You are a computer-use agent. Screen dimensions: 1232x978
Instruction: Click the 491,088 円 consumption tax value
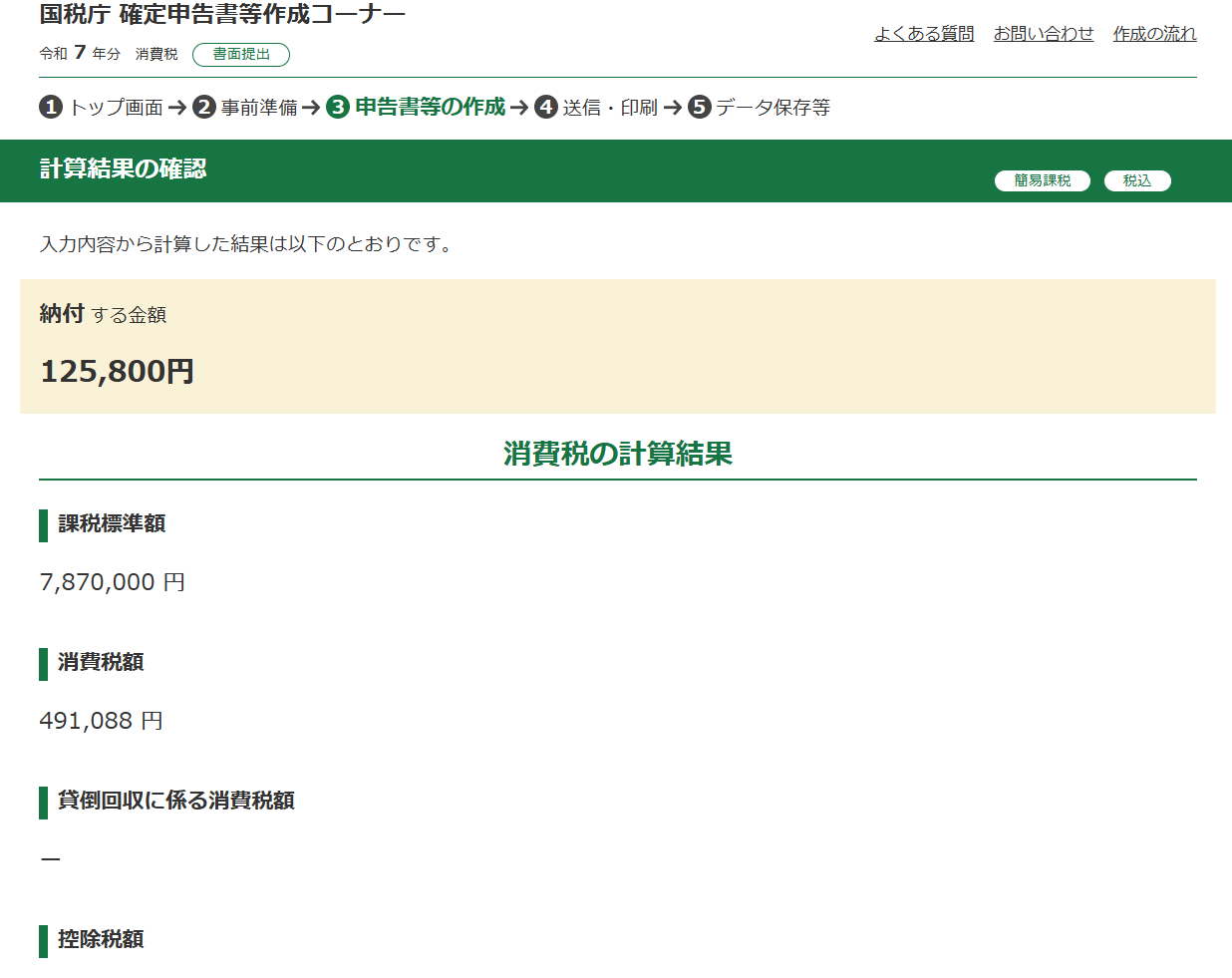pyautogui.click(x=101, y=721)
